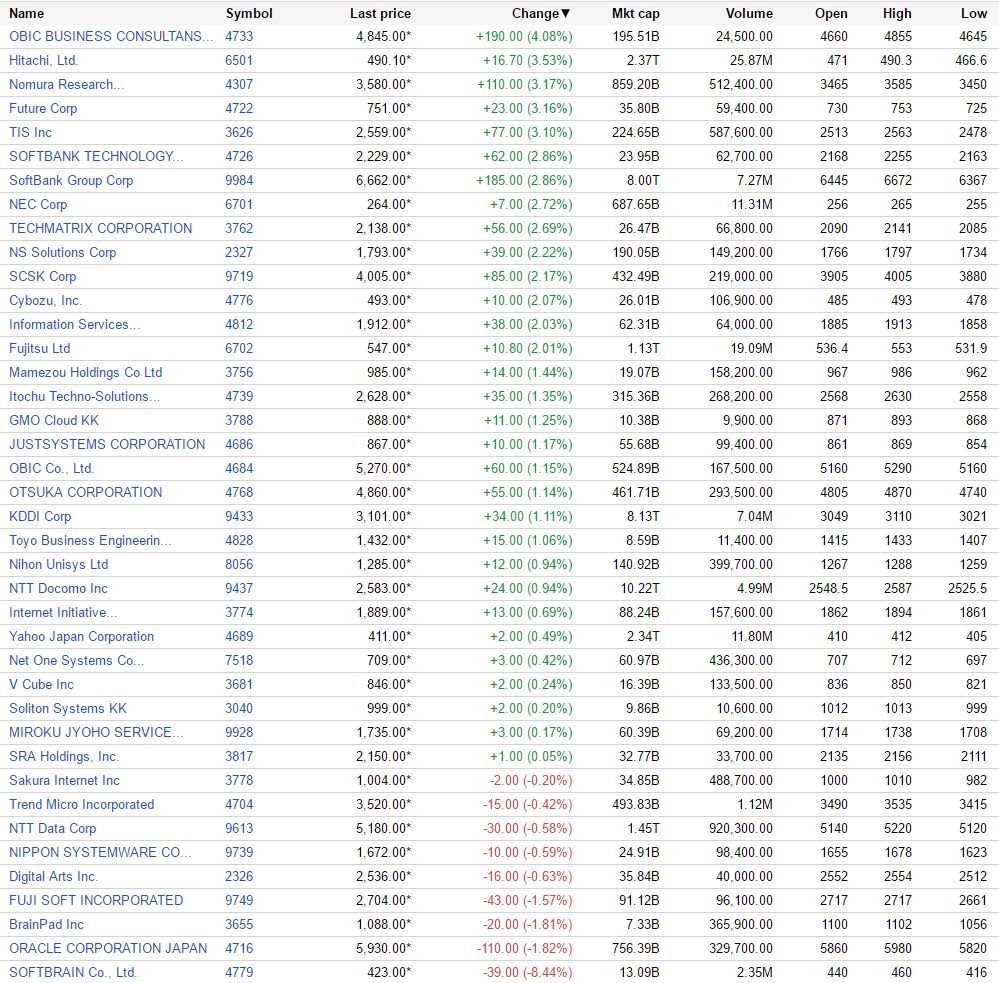999x983 pixels.
Task: Open Net One Systems Co link
Action: [76, 661]
